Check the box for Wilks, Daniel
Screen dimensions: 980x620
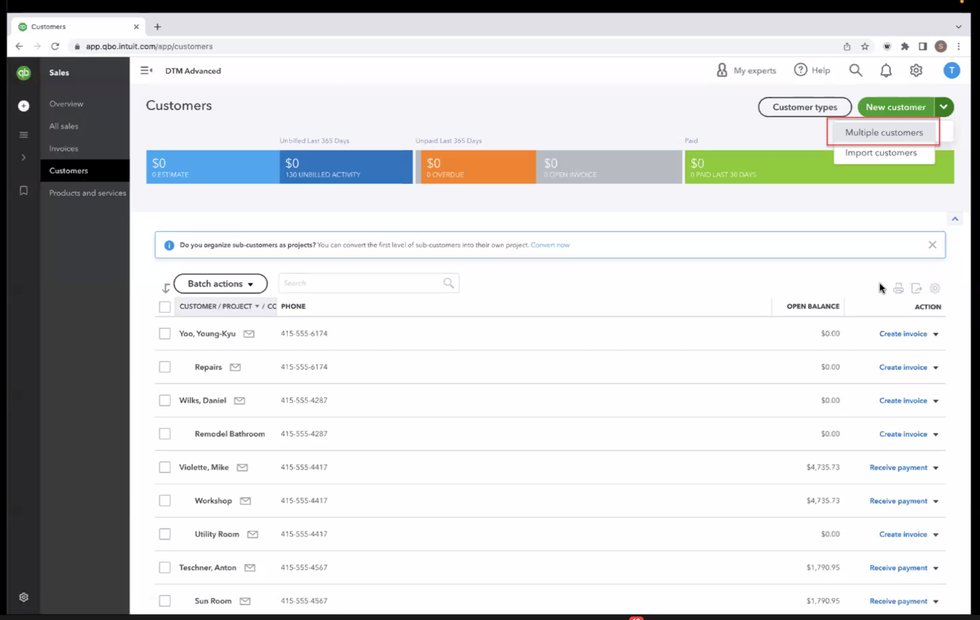point(165,400)
